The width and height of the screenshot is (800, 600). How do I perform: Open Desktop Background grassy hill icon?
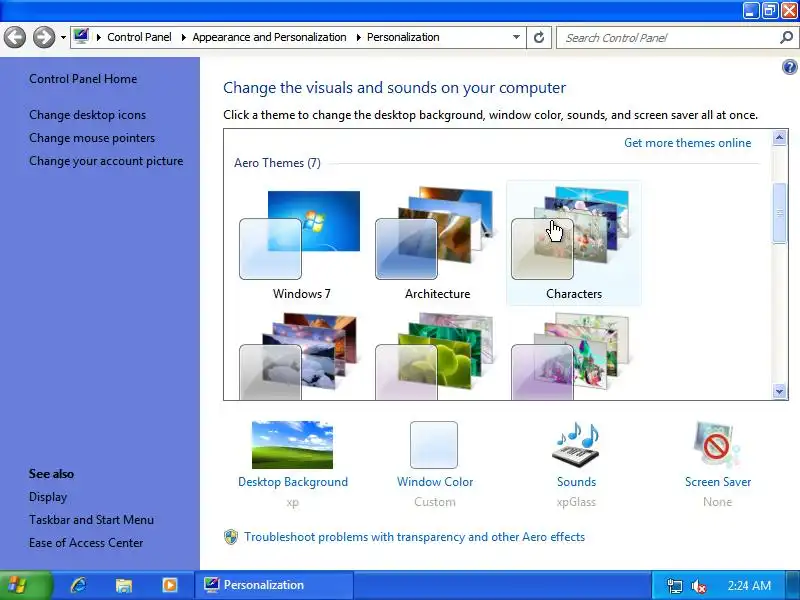292,444
